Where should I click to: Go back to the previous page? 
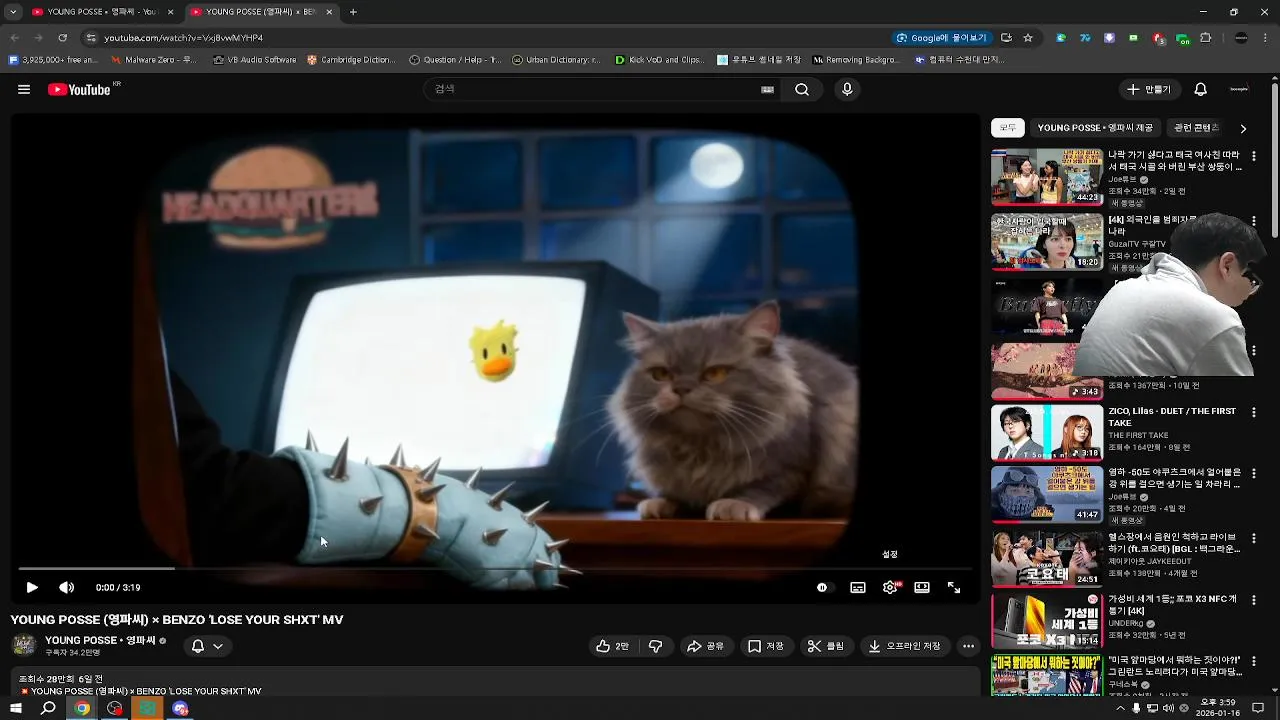pyautogui.click(x=15, y=38)
